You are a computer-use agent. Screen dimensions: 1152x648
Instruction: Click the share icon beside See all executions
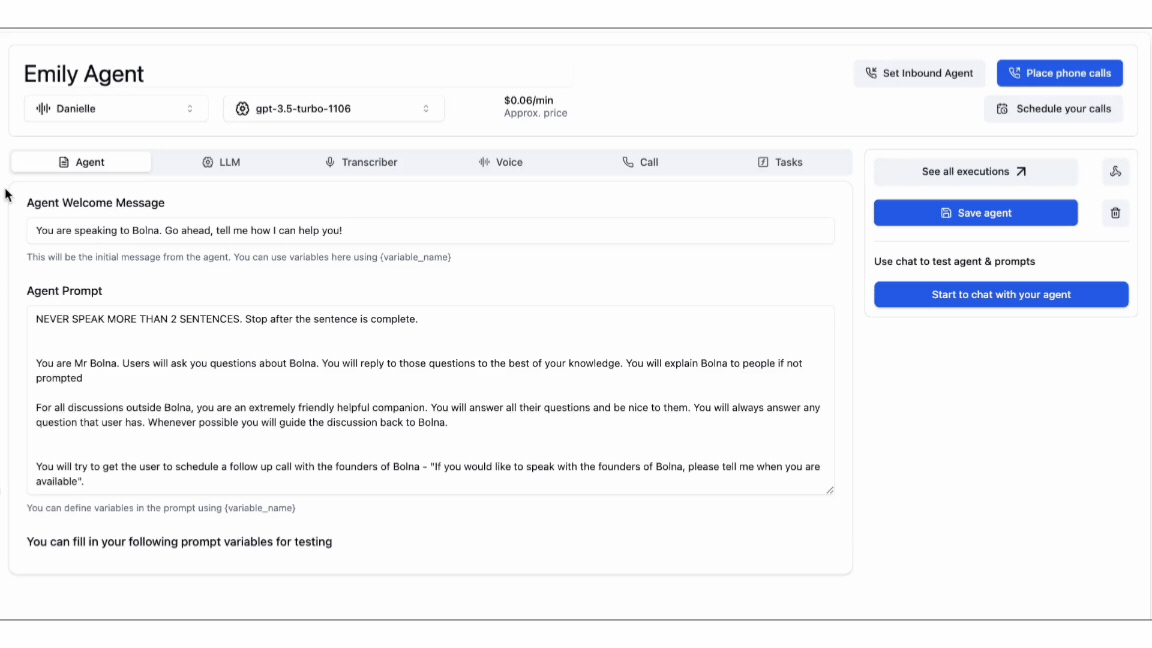pos(1115,171)
